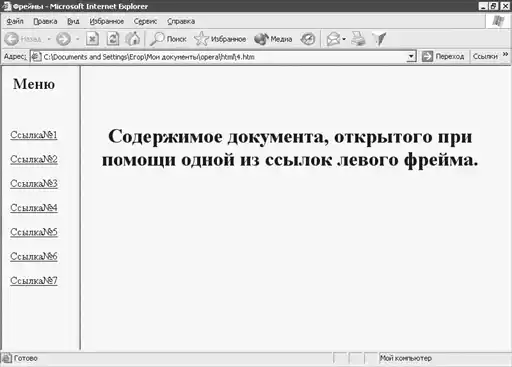Click the Меню heading in left frame

pos(34,84)
